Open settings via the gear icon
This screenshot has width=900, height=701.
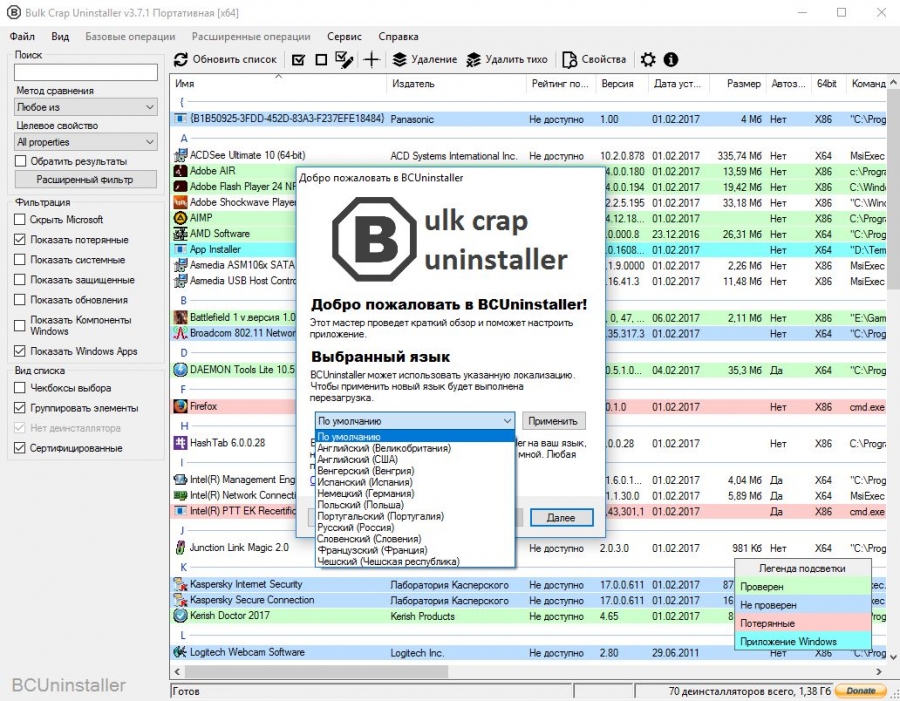coord(648,60)
